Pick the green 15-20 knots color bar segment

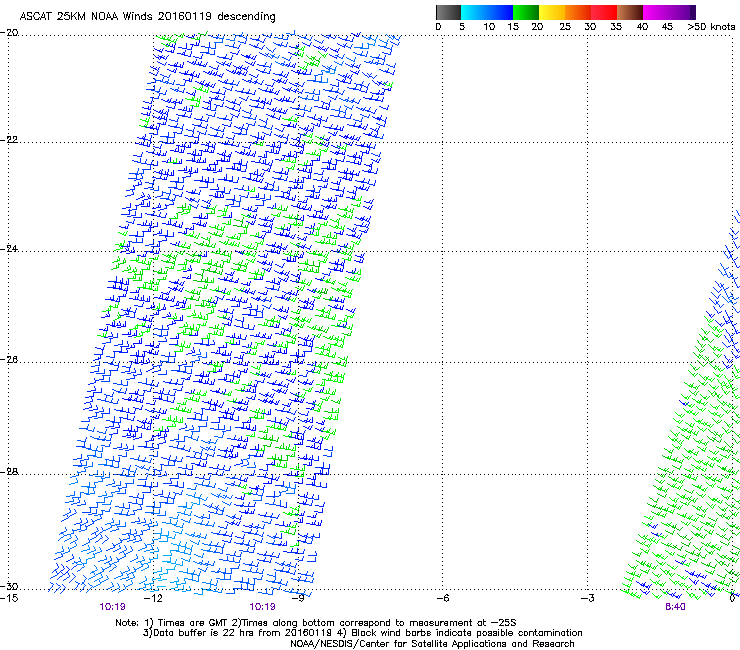pos(526,12)
